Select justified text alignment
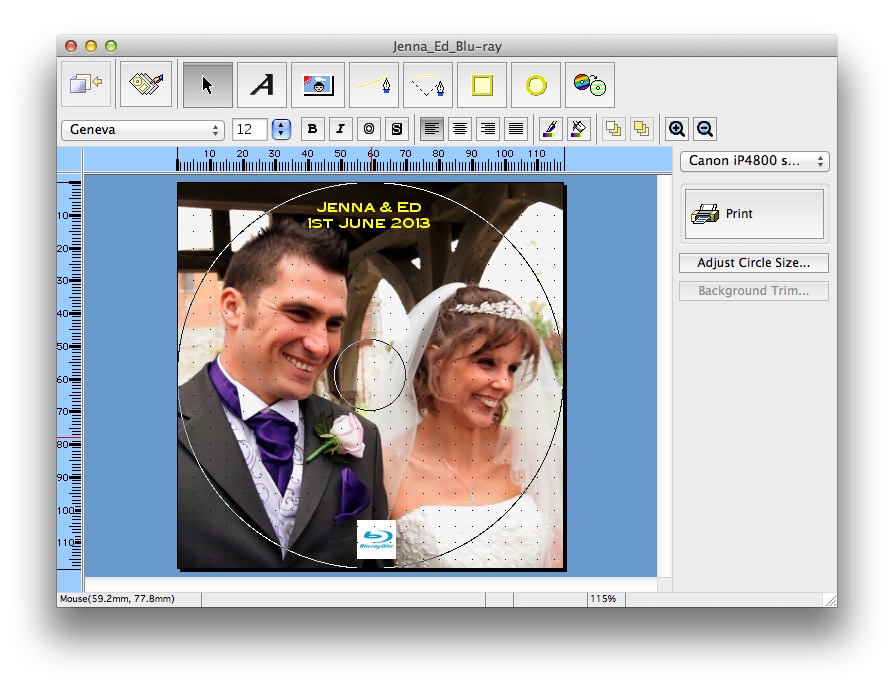This screenshot has width=894, height=686. point(516,129)
